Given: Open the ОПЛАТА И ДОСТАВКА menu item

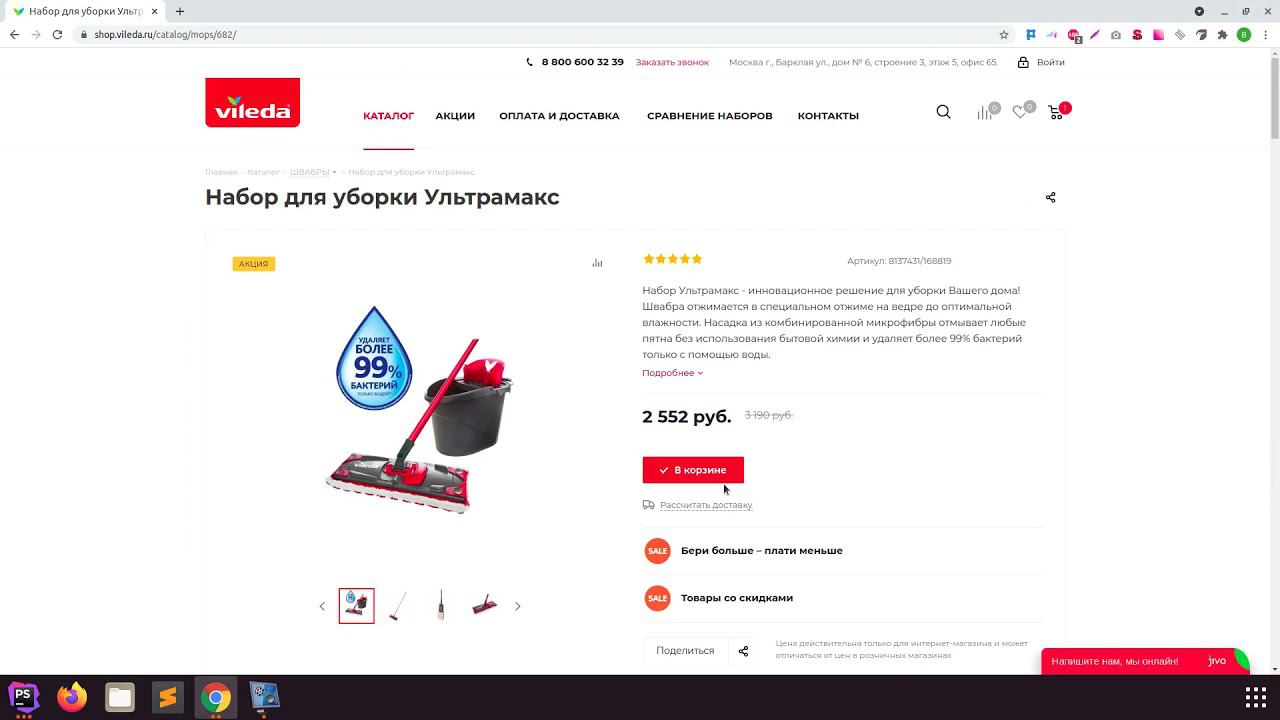Looking at the screenshot, I should coord(559,116).
